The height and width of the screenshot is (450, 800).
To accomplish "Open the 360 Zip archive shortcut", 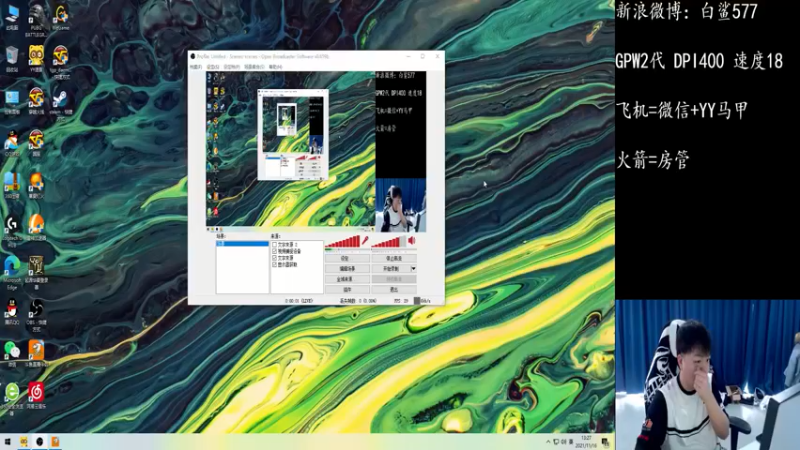I will (12, 185).
